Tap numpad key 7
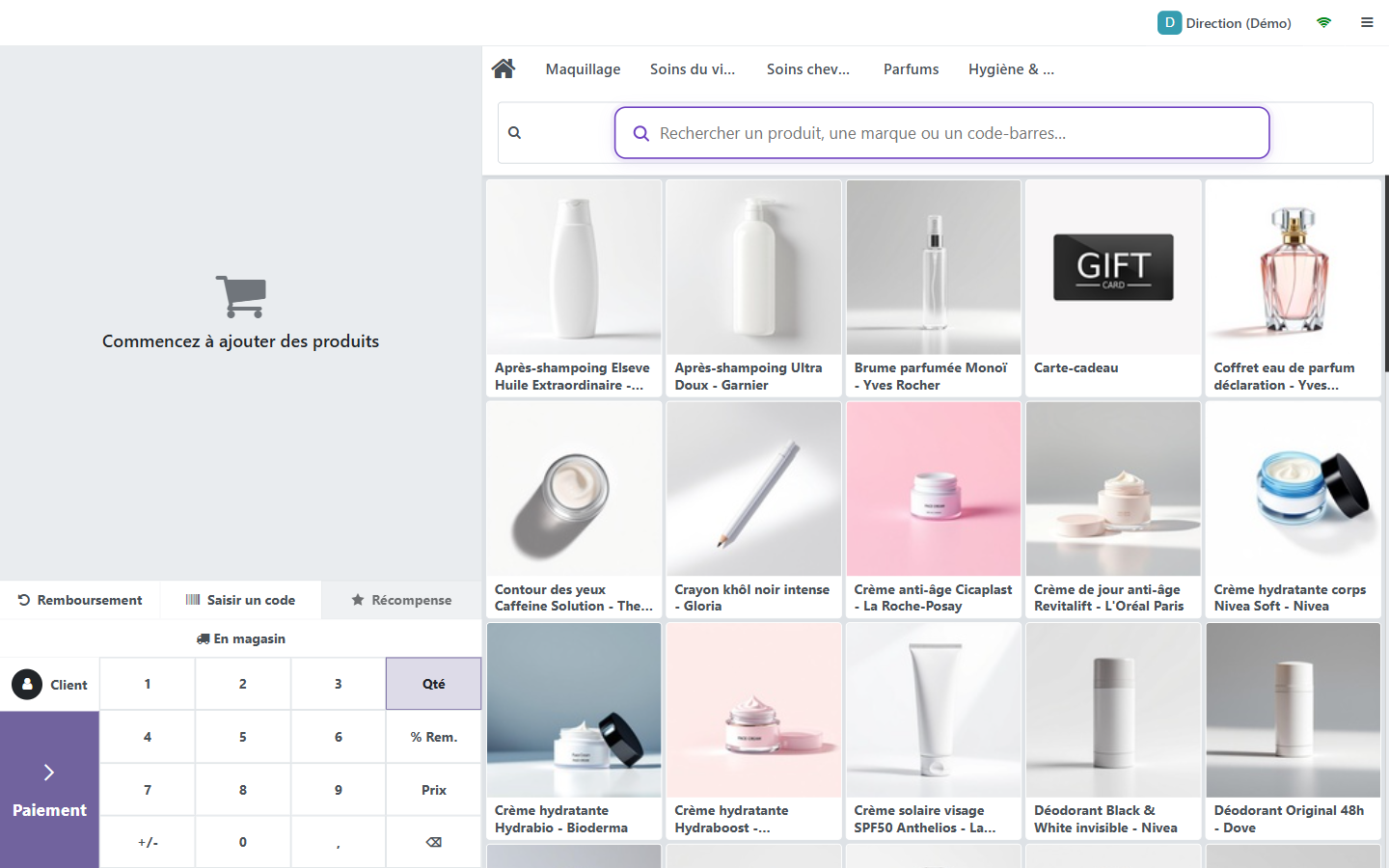 (x=148, y=790)
